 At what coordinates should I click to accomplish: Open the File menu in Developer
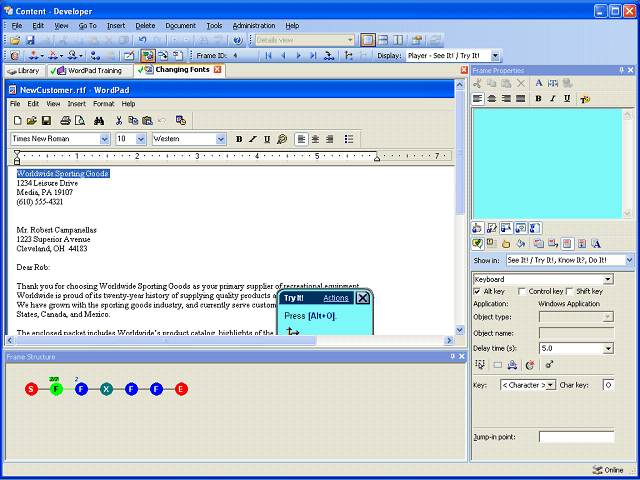click(x=17, y=26)
